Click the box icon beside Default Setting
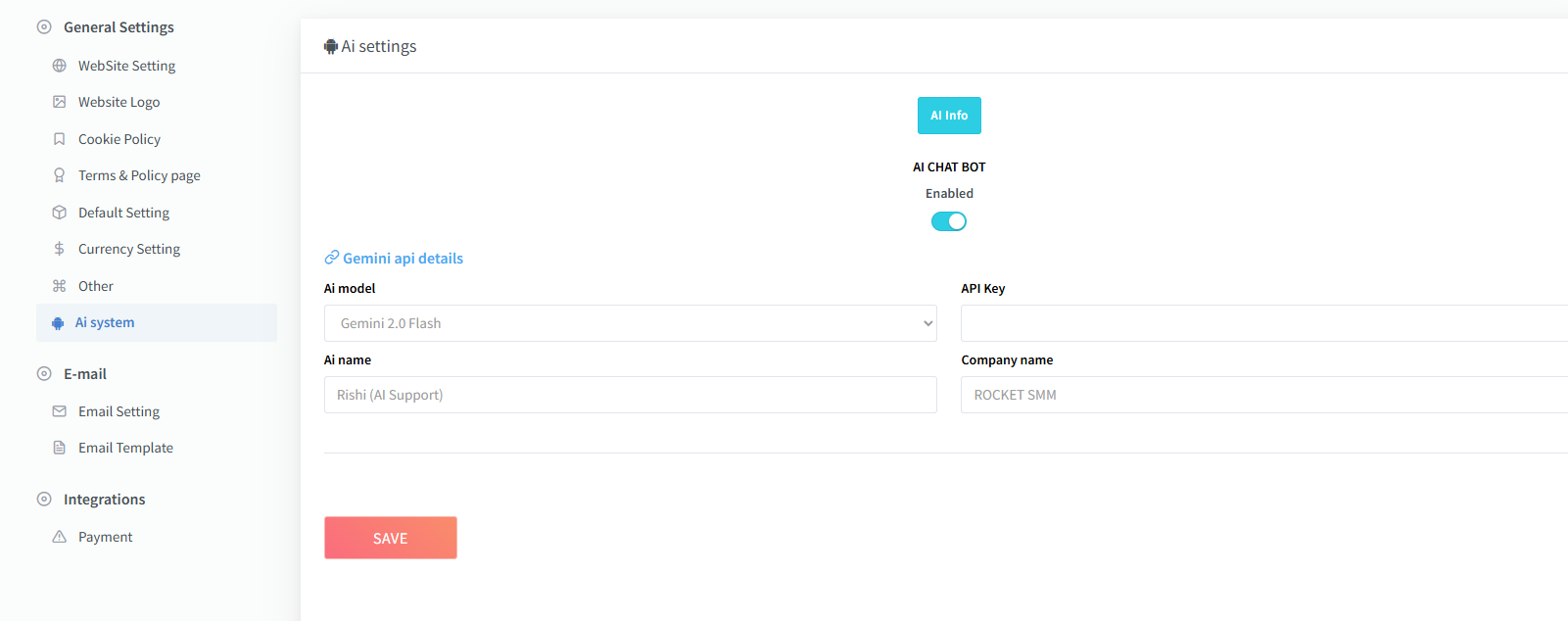Viewport: 1568px width, 621px height. pos(60,213)
